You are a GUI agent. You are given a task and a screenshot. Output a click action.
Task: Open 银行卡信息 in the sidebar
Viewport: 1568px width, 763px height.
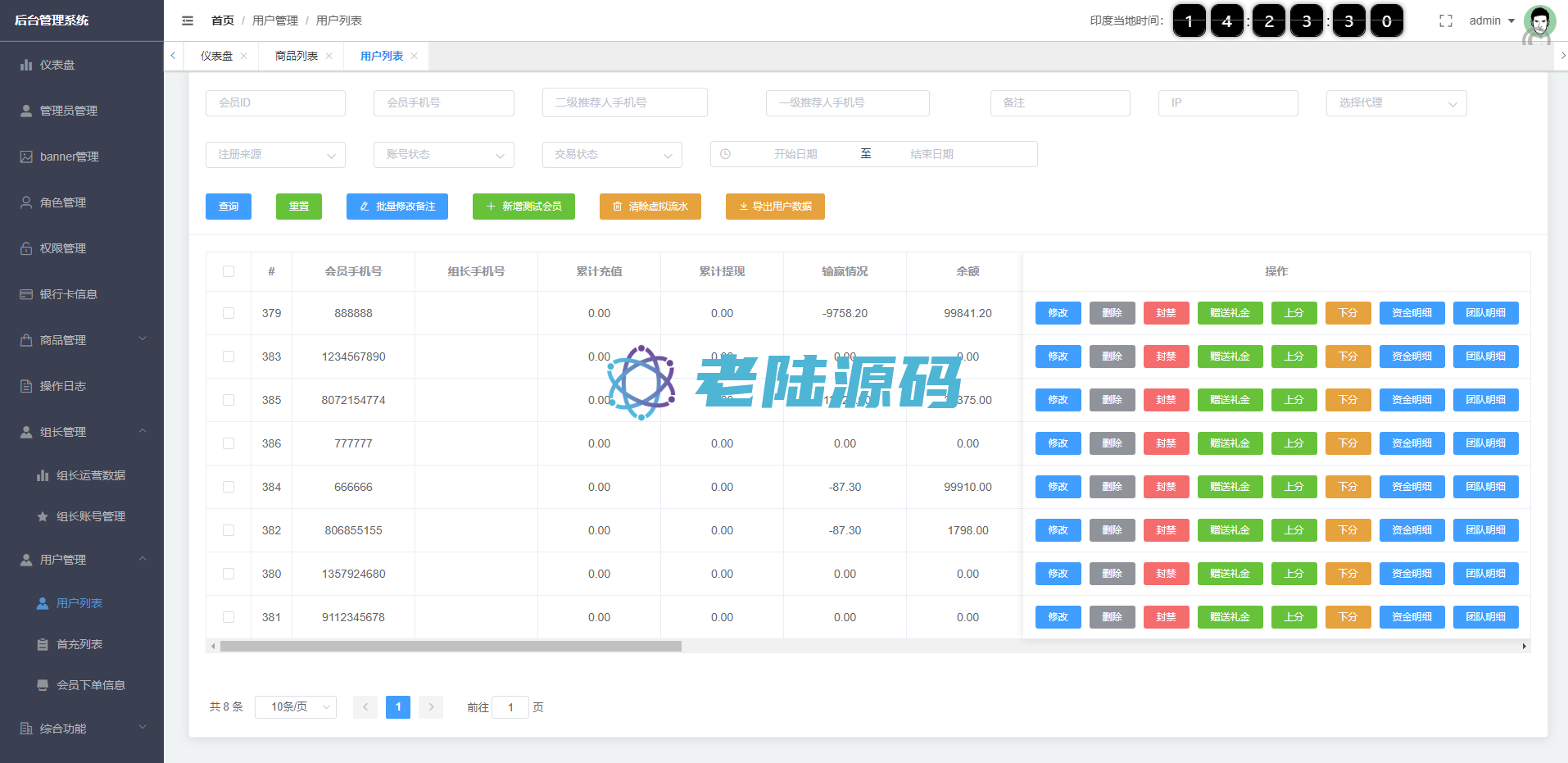68,294
